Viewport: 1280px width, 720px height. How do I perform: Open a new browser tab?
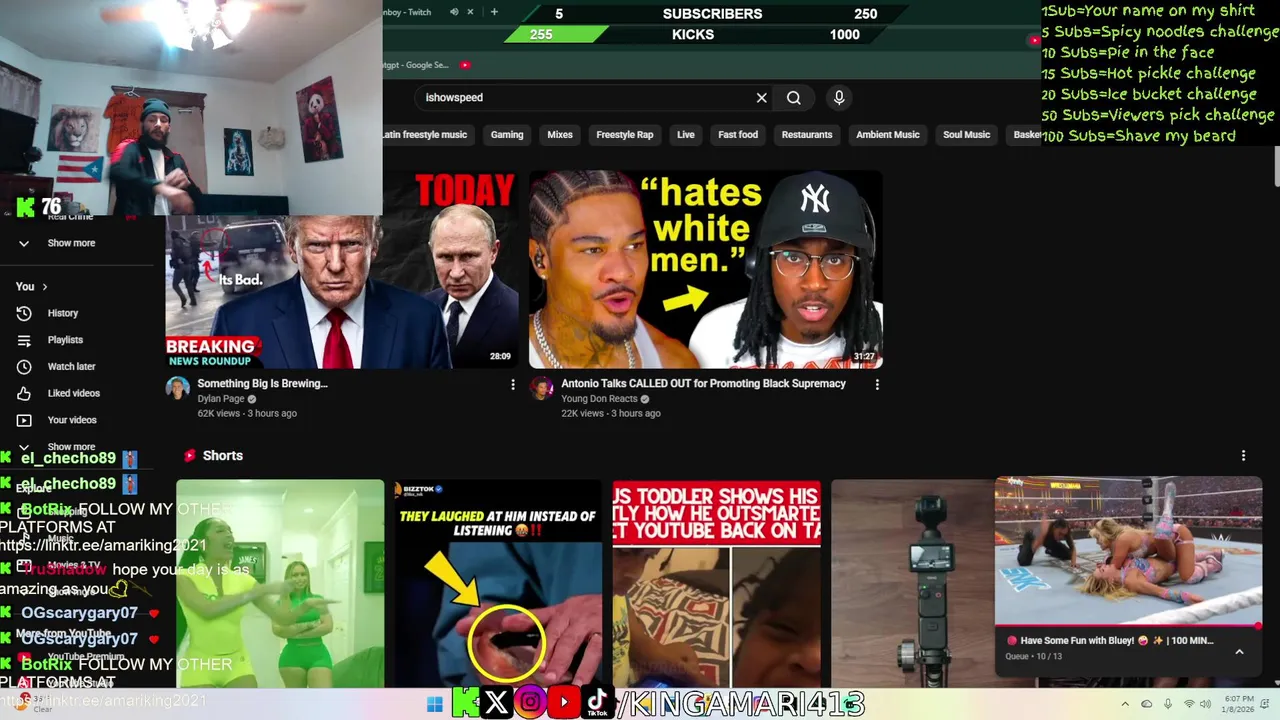point(494,12)
